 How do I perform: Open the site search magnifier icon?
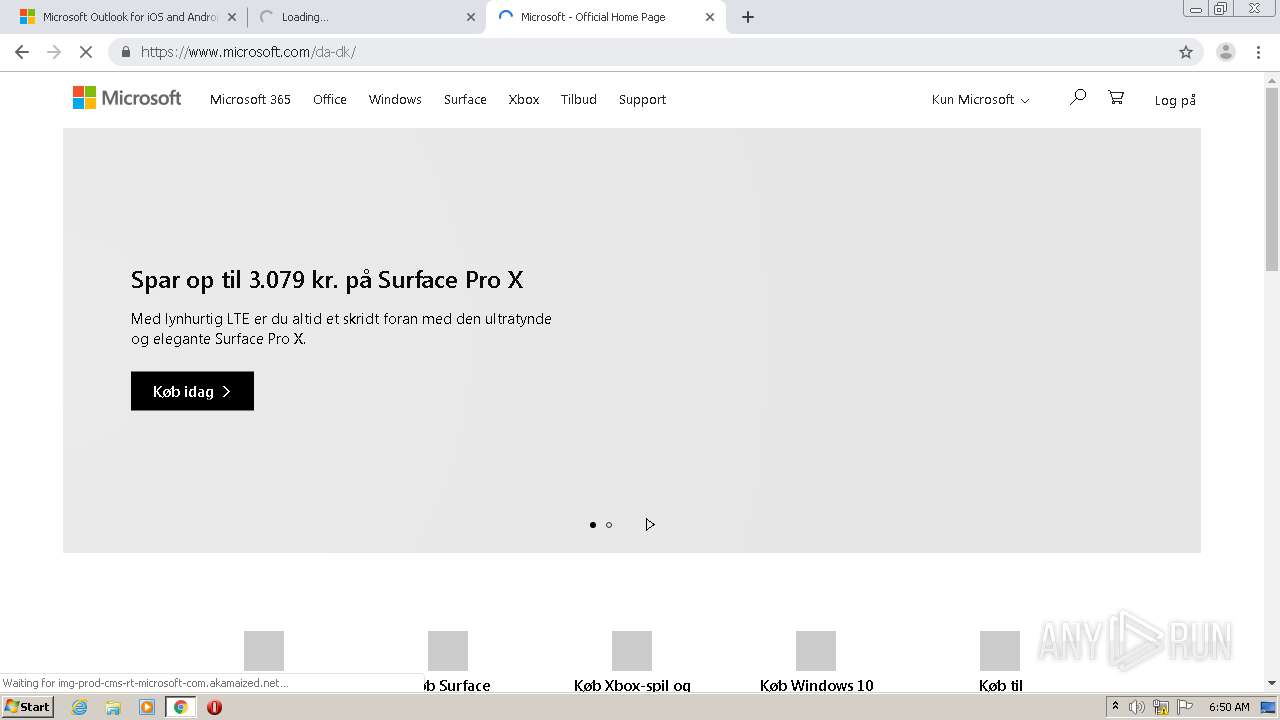1078,97
